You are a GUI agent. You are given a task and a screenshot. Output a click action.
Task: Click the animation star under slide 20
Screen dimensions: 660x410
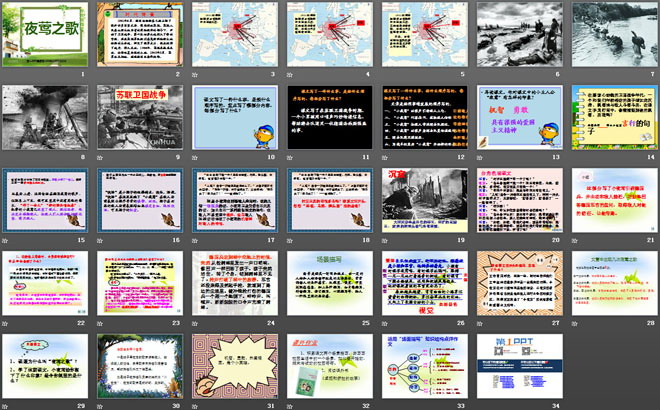(479, 241)
